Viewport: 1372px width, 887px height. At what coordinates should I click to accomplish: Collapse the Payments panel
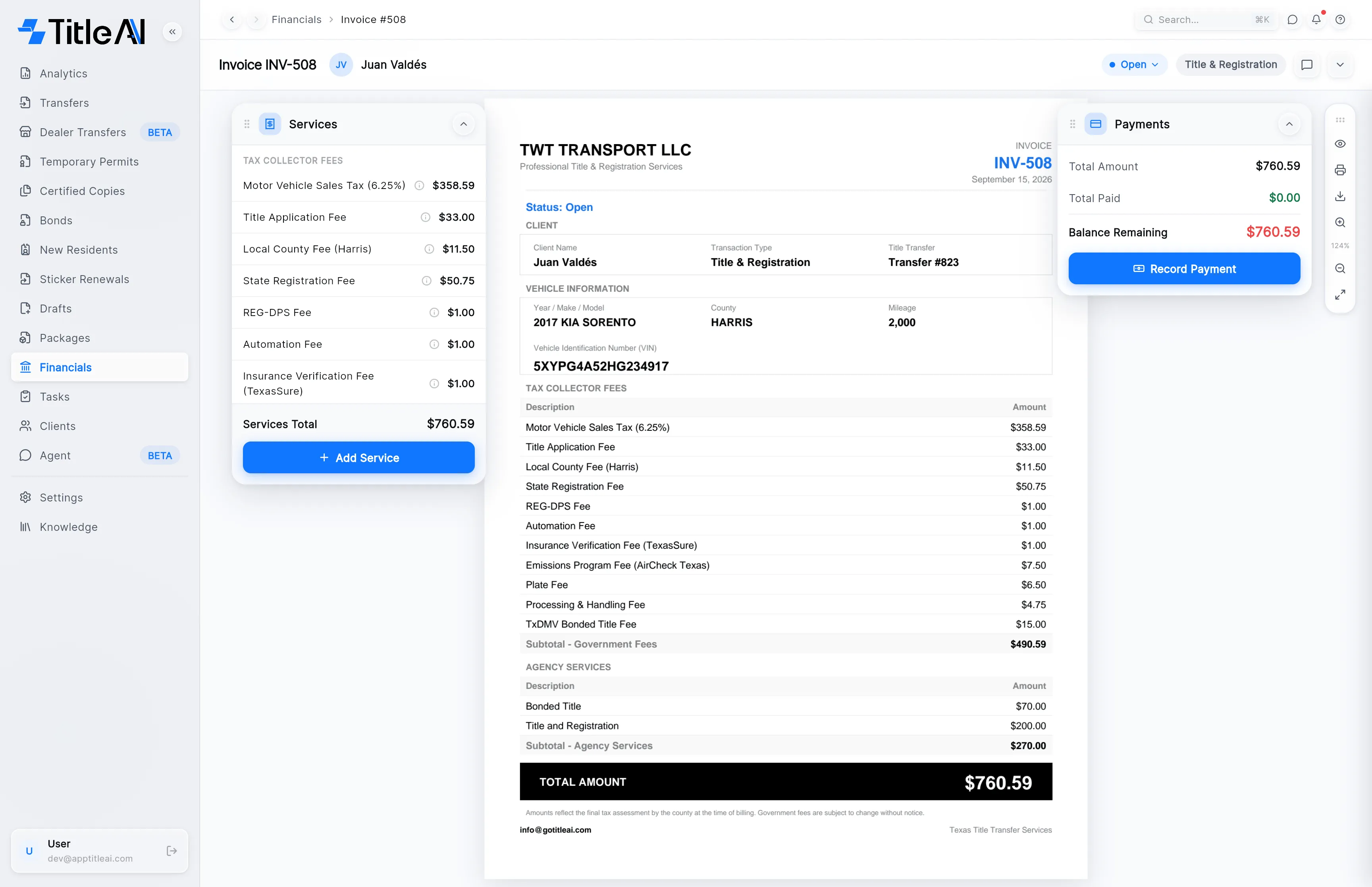click(1289, 124)
